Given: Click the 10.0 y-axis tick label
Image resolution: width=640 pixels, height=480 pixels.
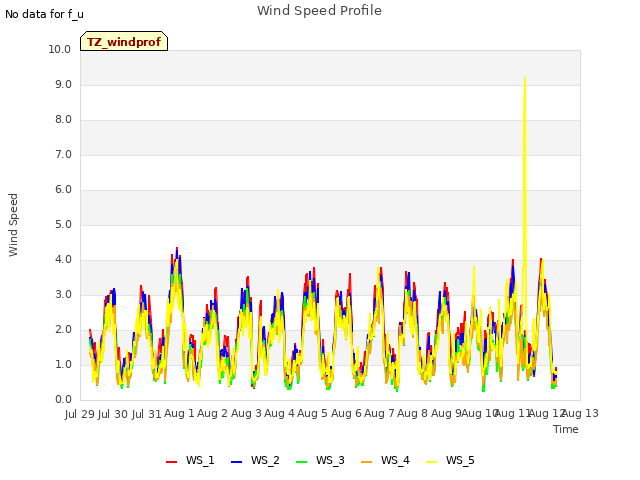Looking at the screenshot, I should [60, 49].
